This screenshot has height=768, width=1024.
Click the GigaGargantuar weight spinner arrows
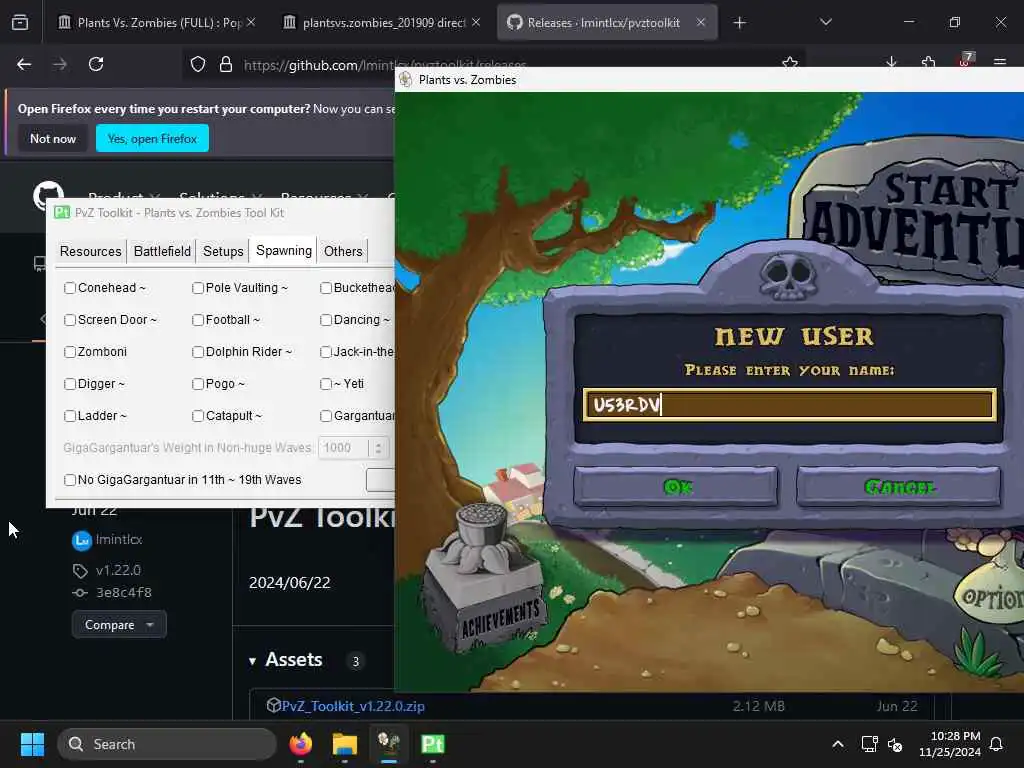pyautogui.click(x=378, y=448)
